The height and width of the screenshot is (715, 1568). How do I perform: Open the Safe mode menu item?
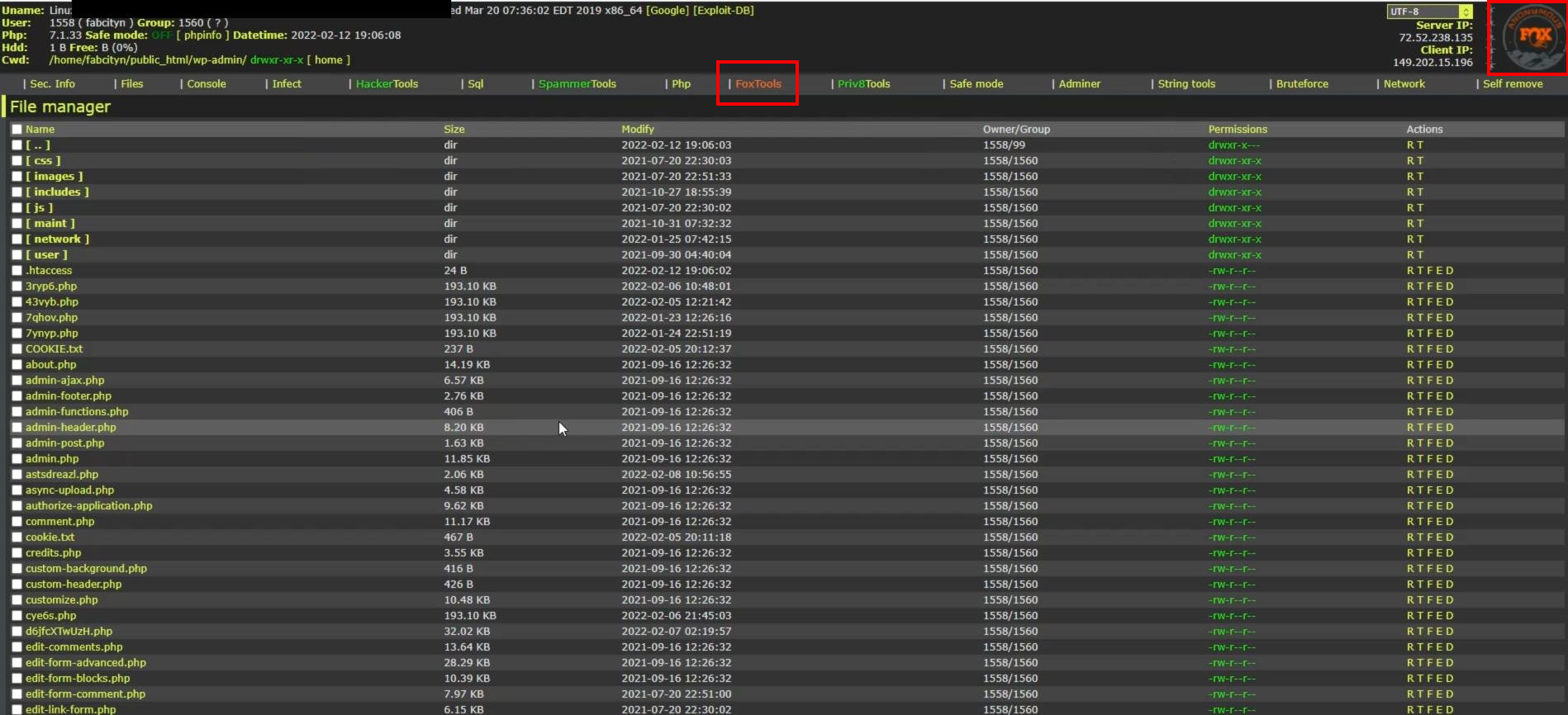(976, 83)
